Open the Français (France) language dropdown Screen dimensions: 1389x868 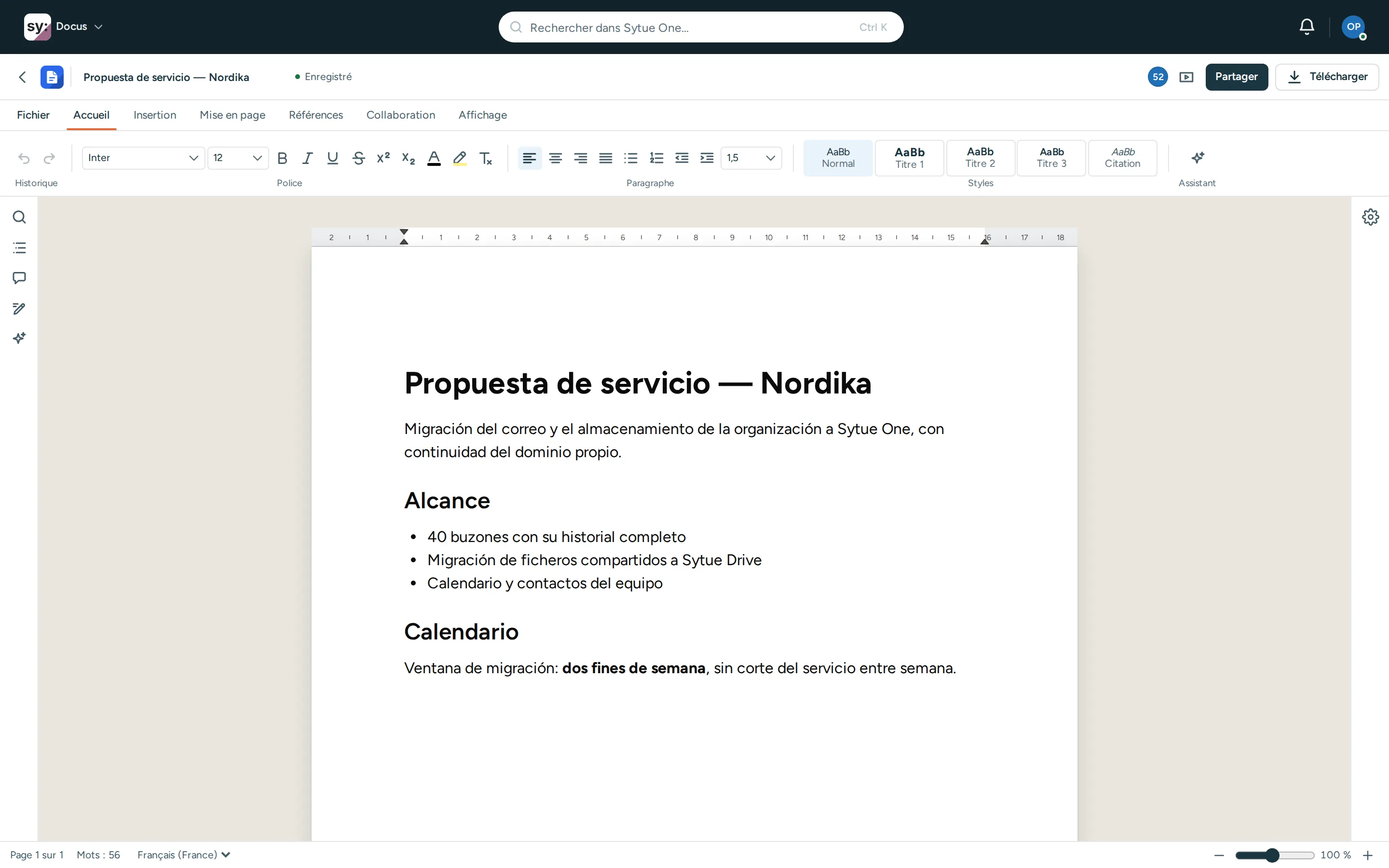click(184, 855)
